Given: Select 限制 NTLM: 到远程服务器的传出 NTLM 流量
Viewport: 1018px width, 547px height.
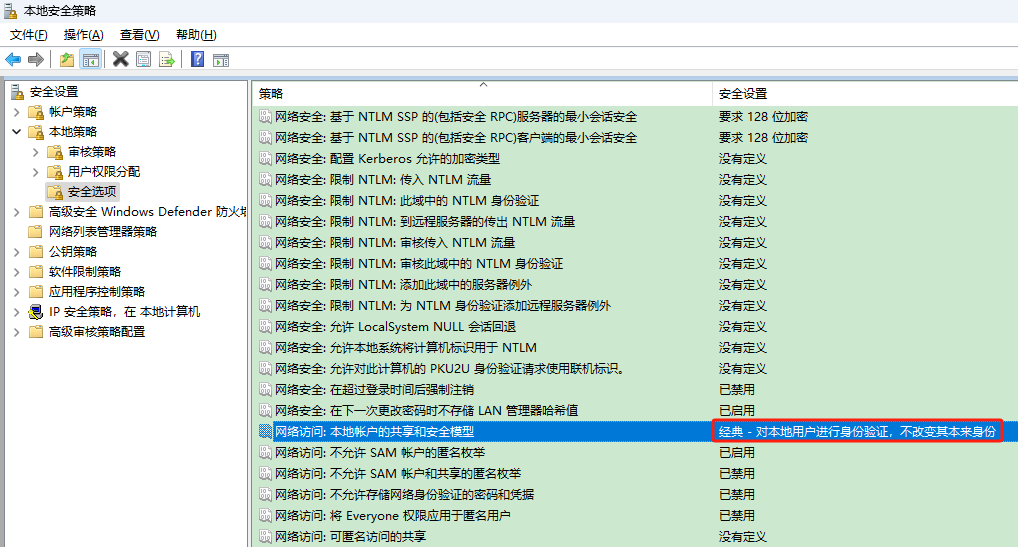Looking at the screenshot, I should (425, 222).
